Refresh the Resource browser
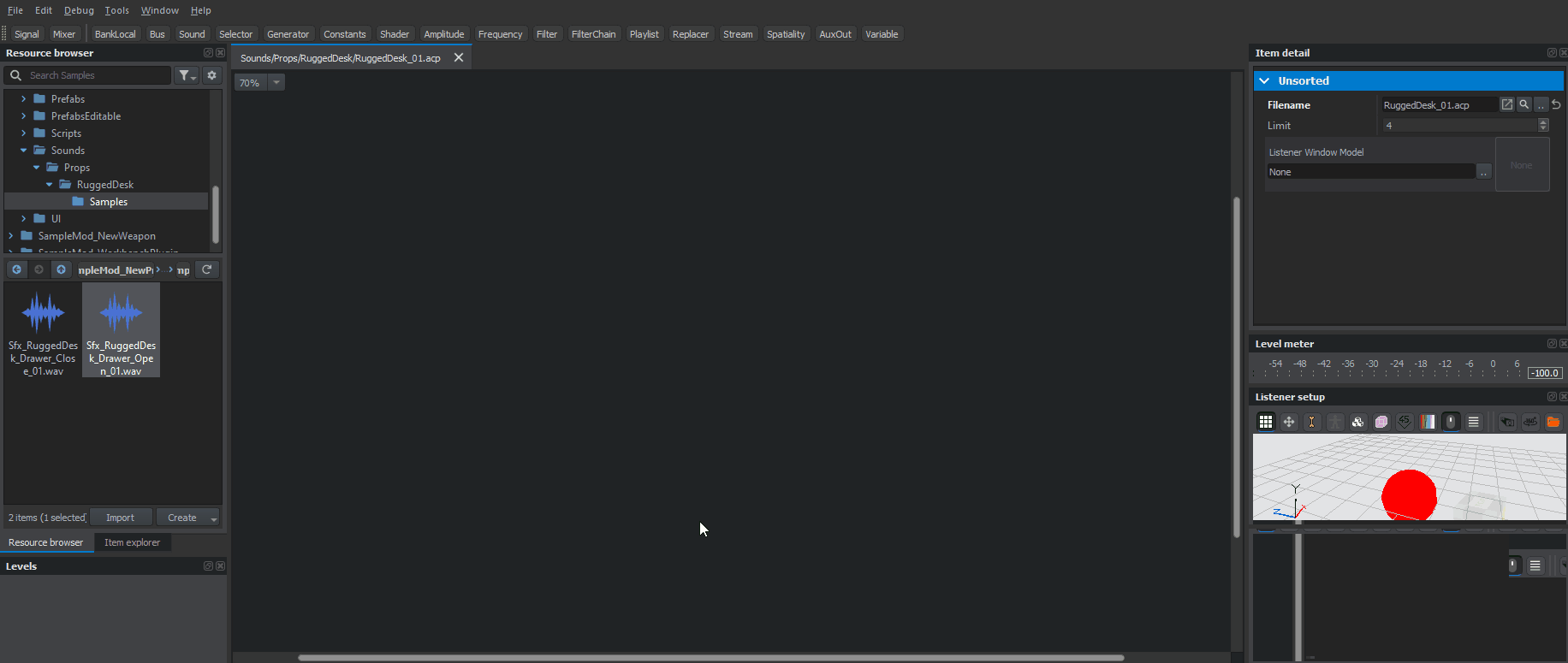1568x663 pixels. point(207,269)
